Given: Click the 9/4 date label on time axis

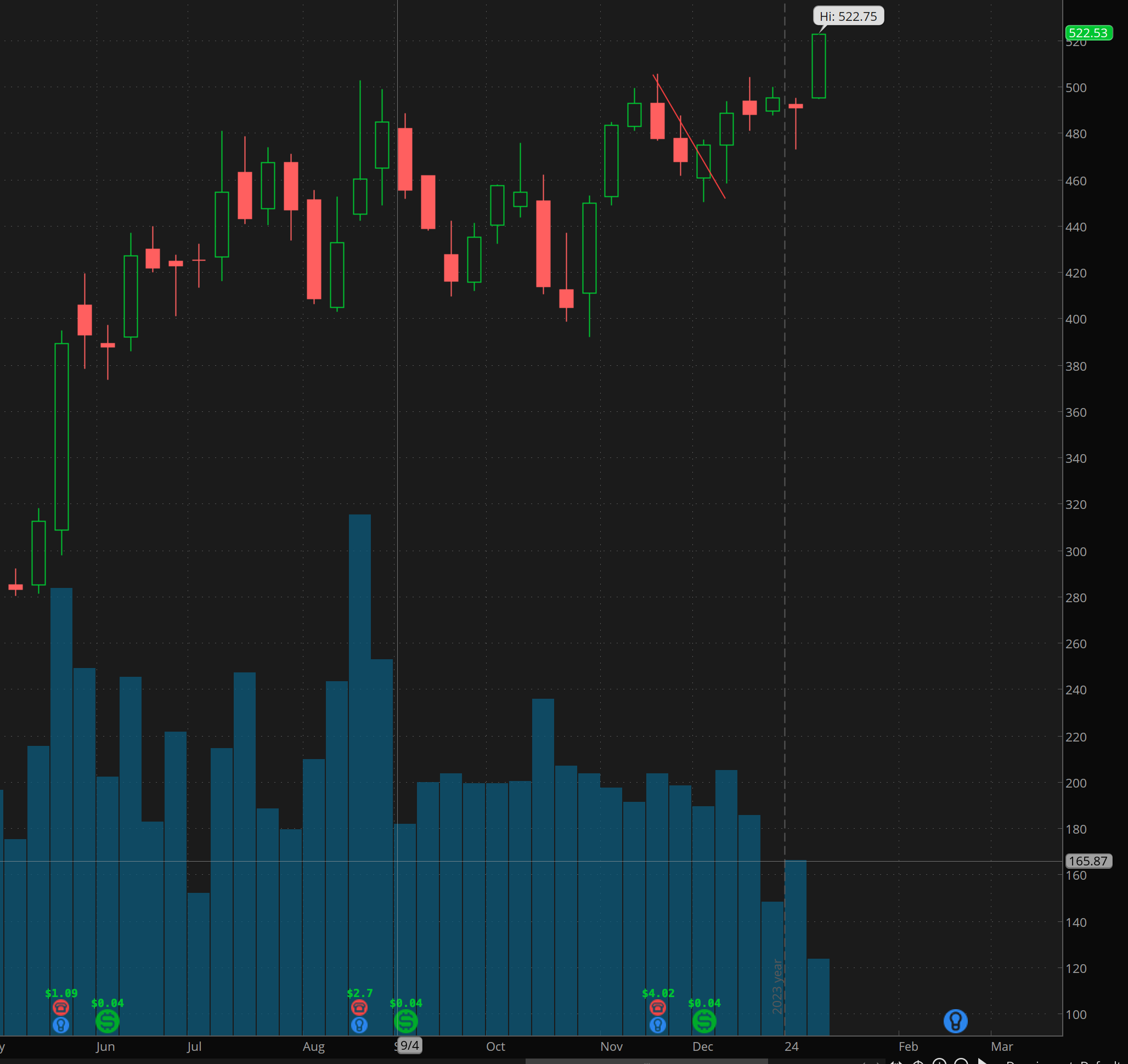Looking at the screenshot, I should point(410,1045).
